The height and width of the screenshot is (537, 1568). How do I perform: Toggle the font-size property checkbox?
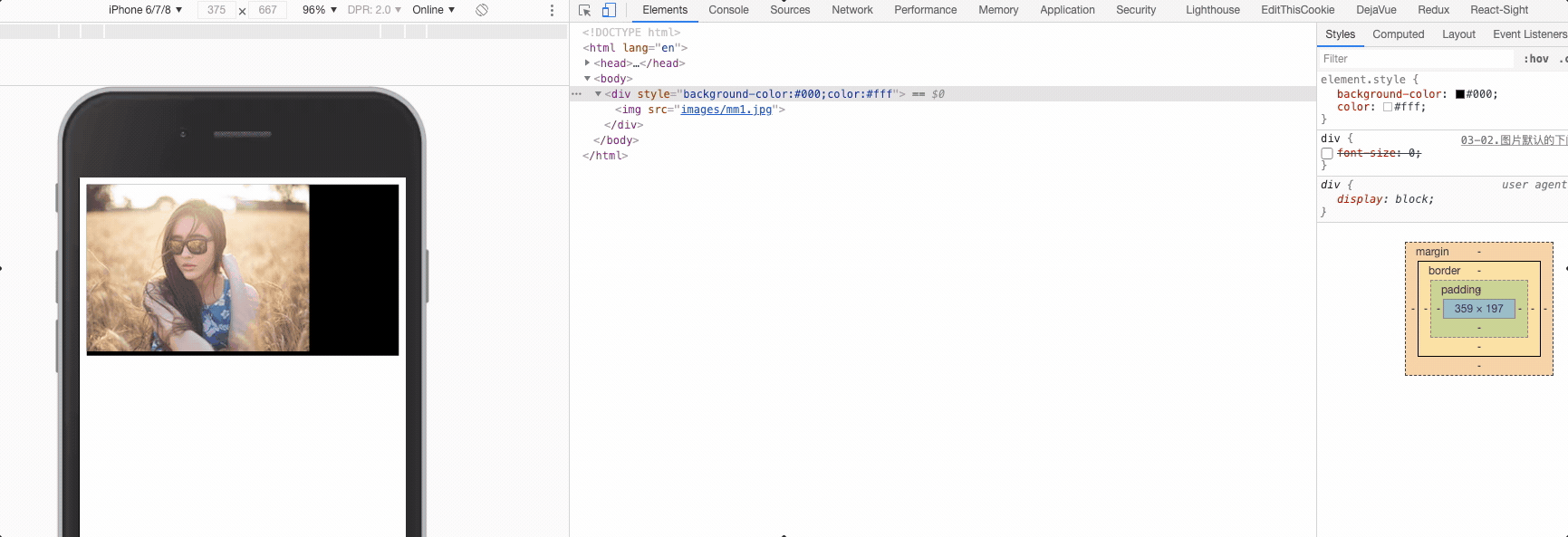tap(1327, 154)
